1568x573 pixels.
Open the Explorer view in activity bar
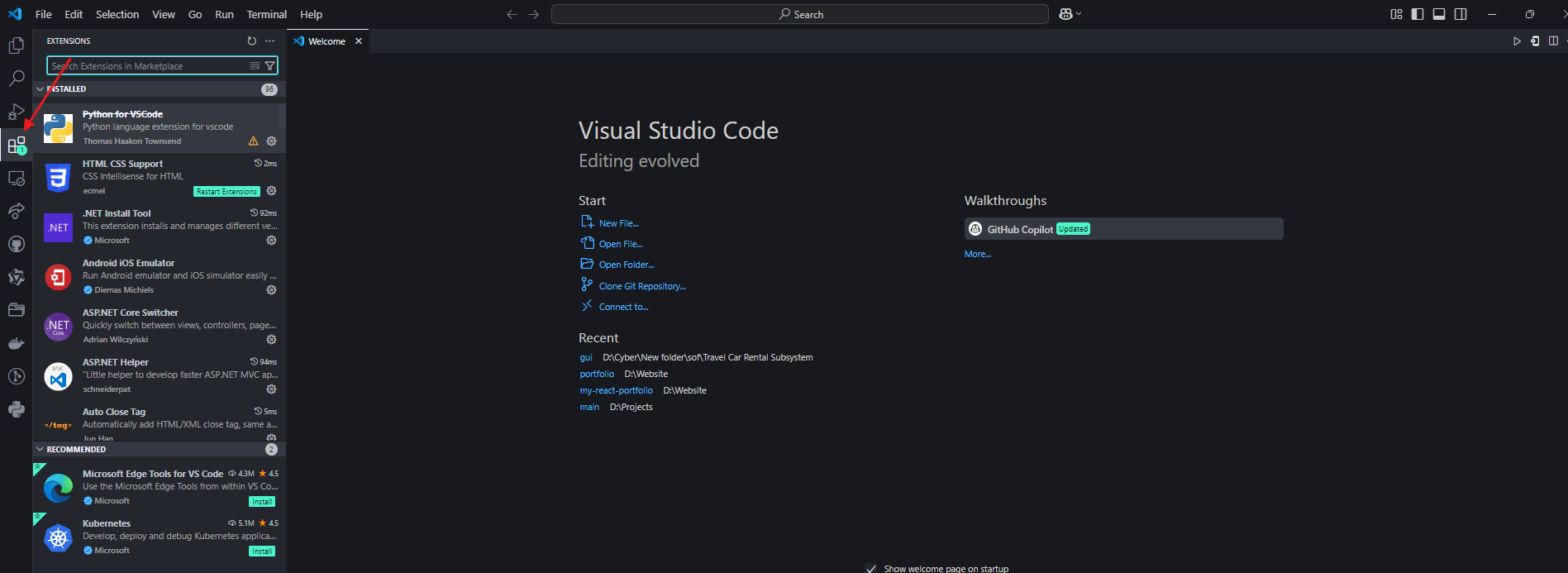[x=16, y=45]
